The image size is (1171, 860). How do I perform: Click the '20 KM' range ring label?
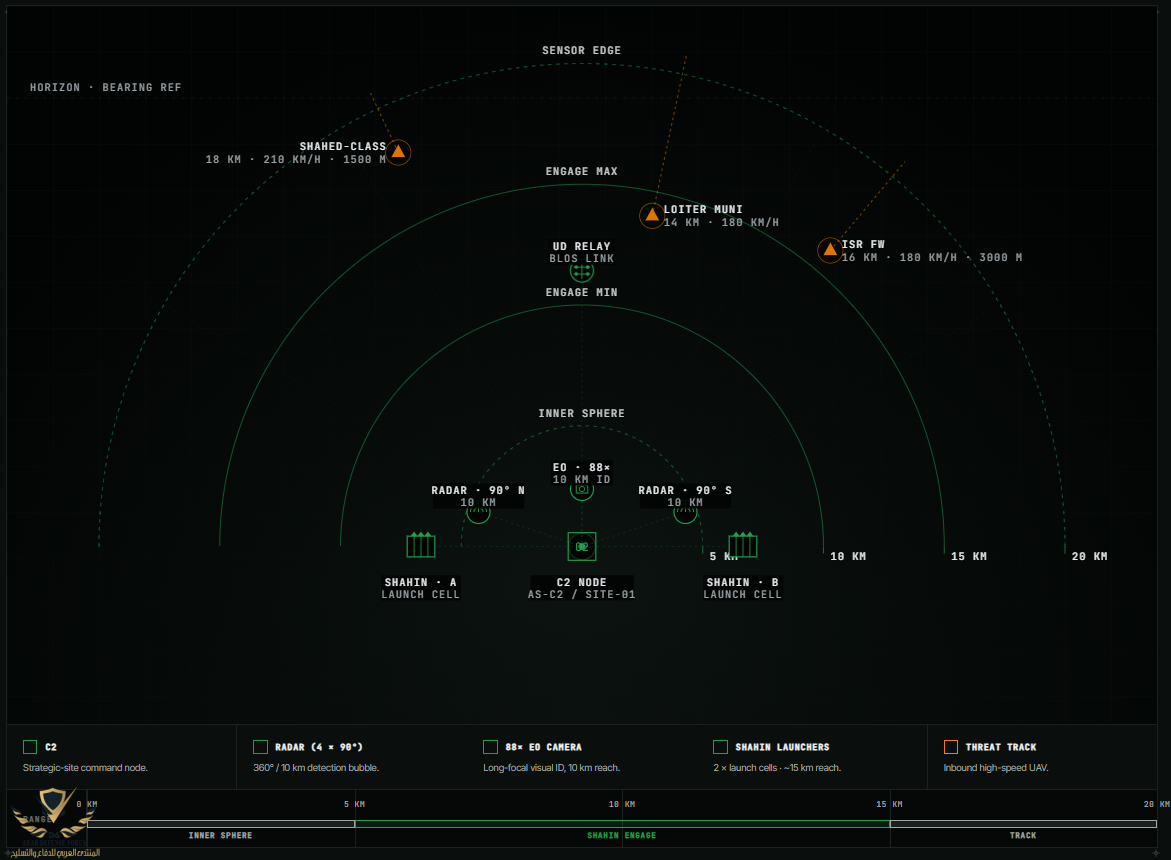1090,556
